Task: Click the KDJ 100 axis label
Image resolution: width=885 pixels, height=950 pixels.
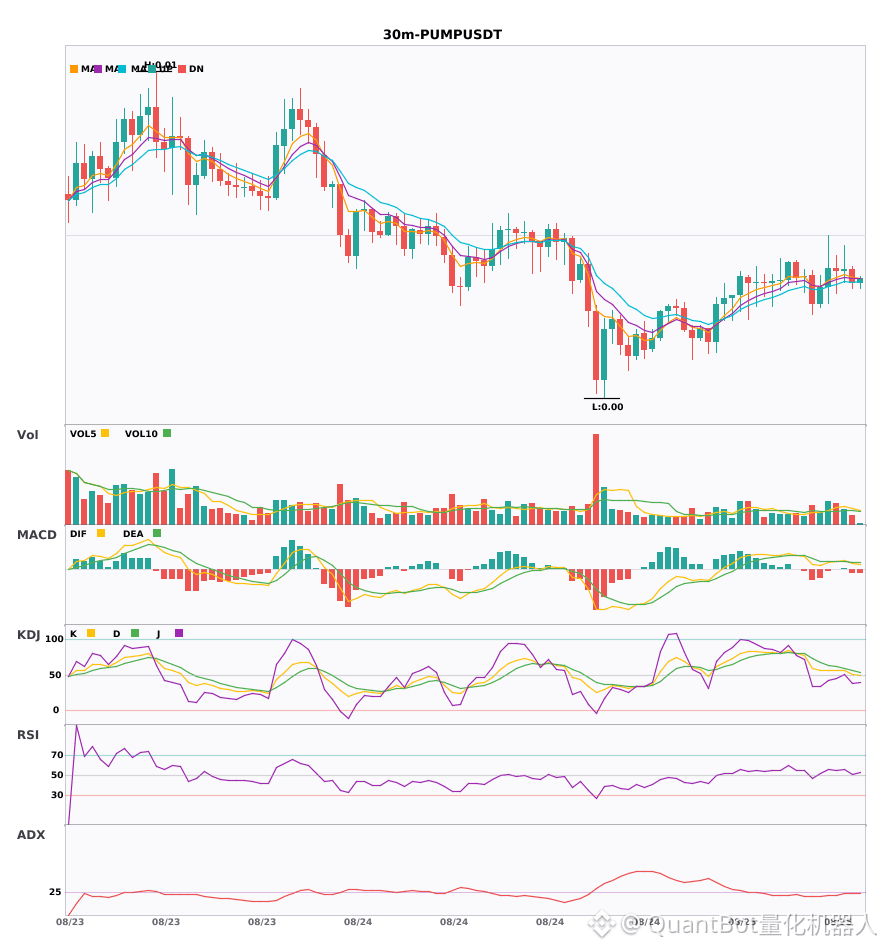Action: tap(55, 639)
